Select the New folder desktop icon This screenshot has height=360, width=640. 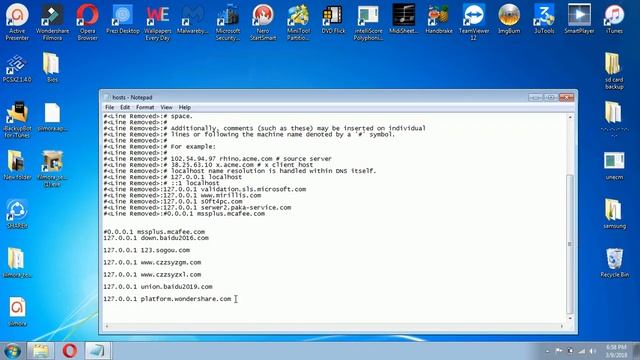[x=17, y=165]
